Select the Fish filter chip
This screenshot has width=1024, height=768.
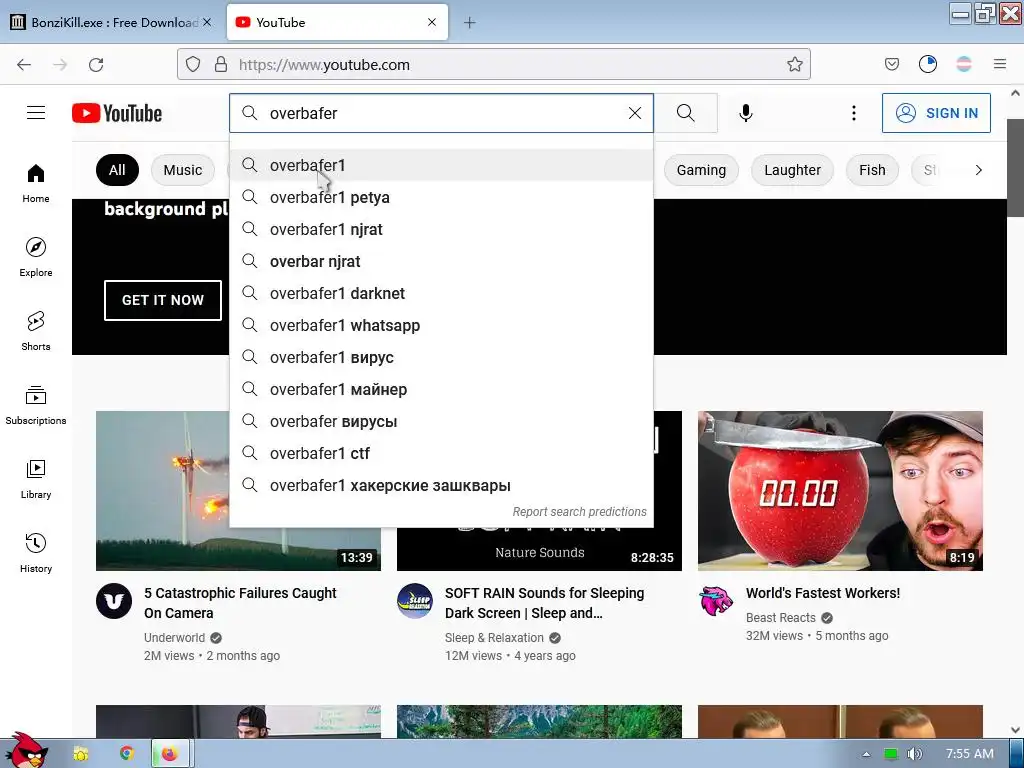(872, 170)
